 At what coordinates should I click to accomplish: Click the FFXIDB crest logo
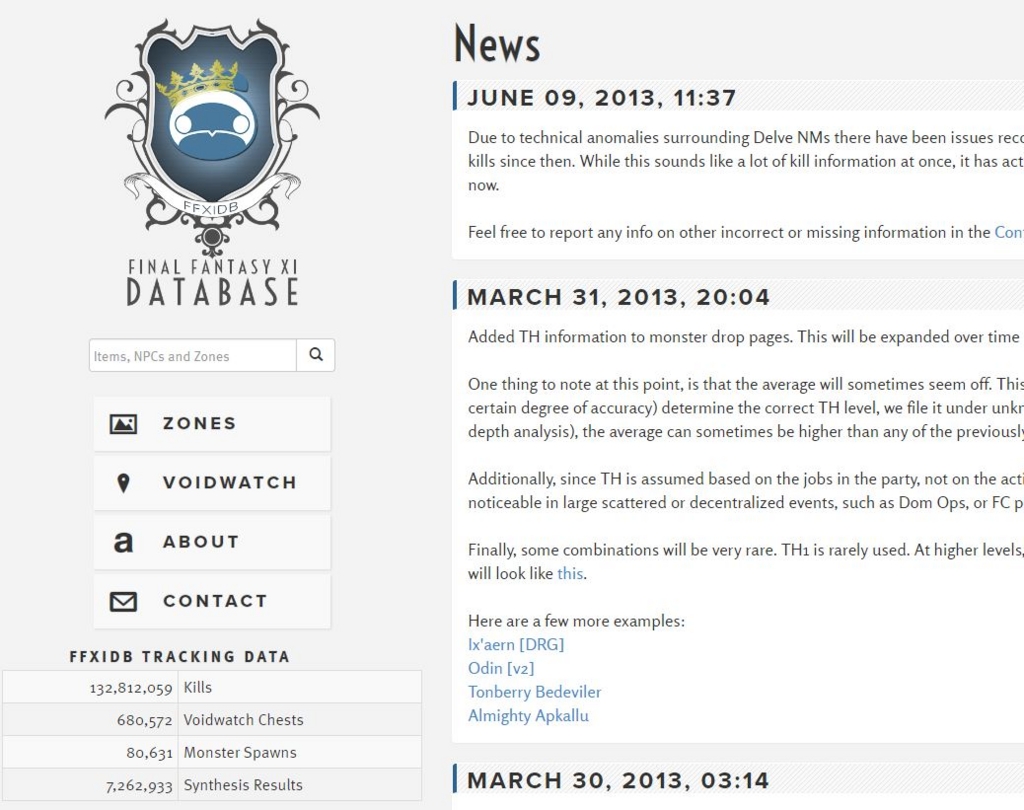pyautogui.click(x=212, y=138)
